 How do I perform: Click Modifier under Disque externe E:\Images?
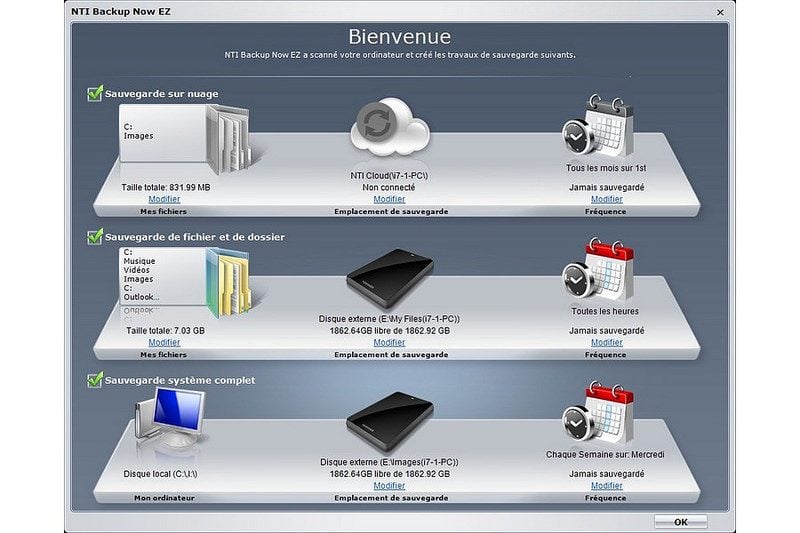tap(389, 486)
